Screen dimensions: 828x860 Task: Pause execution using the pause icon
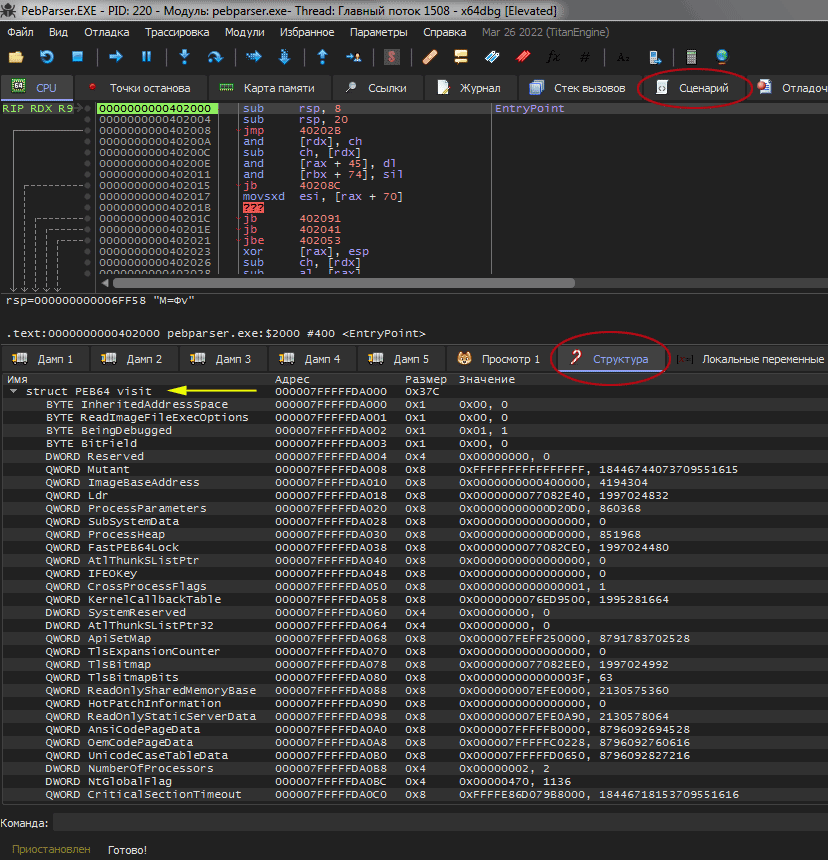146,57
